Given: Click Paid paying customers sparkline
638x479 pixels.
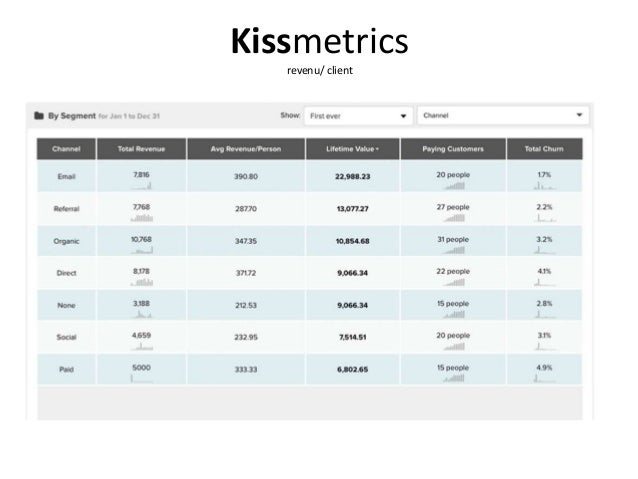Looking at the screenshot, I should tap(454, 379).
